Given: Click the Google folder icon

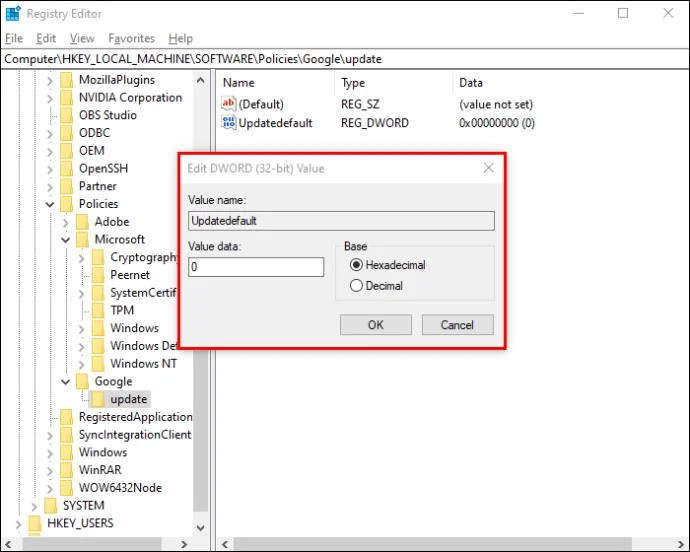Looking at the screenshot, I should (82, 381).
